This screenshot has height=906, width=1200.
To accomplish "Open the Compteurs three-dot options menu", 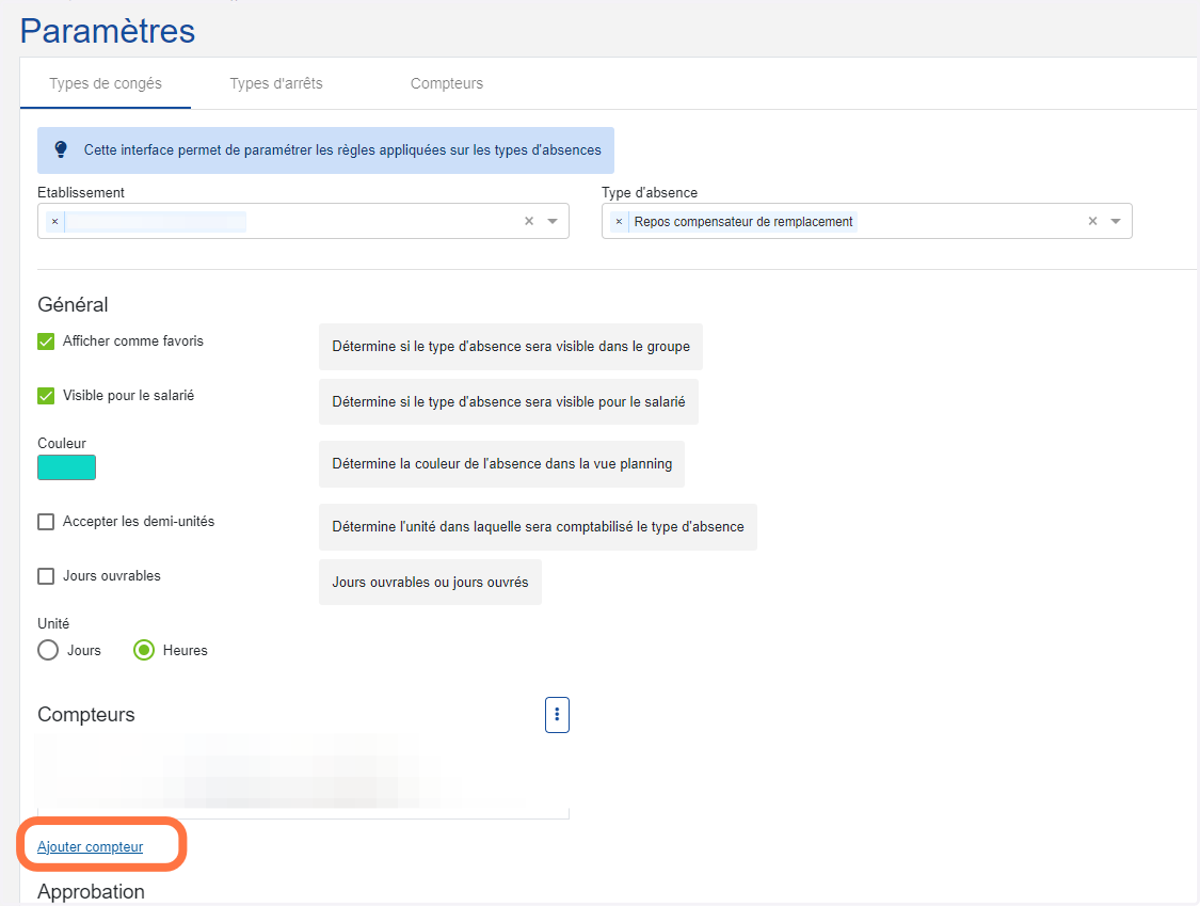I will [x=557, y=715].
